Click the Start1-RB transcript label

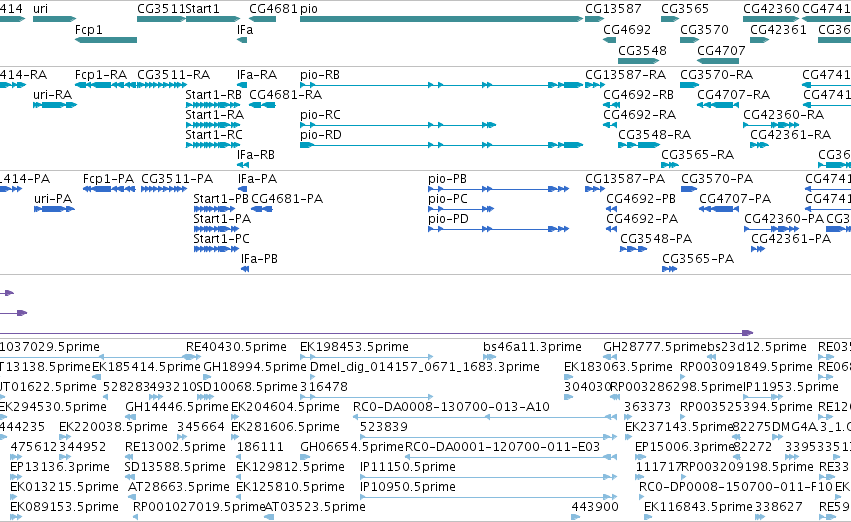(213, 95)
